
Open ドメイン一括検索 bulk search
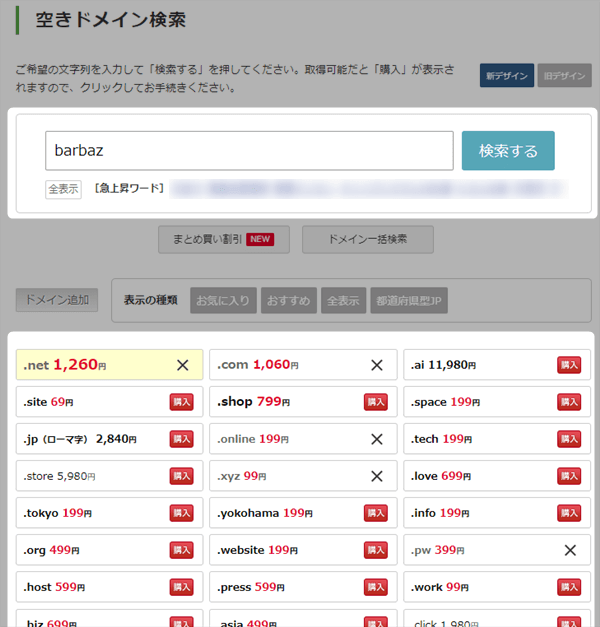(x=368, y=239)
